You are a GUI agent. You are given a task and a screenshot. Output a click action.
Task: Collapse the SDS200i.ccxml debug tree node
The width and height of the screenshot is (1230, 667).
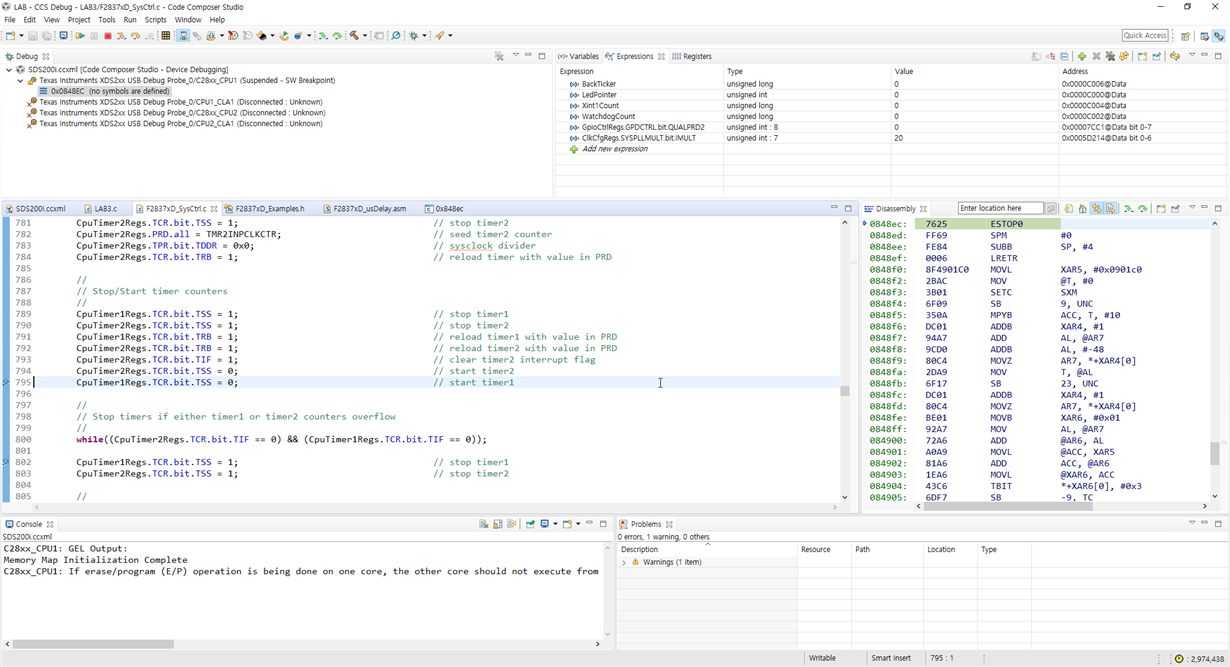pyautogui.click(x=9, y=70)
